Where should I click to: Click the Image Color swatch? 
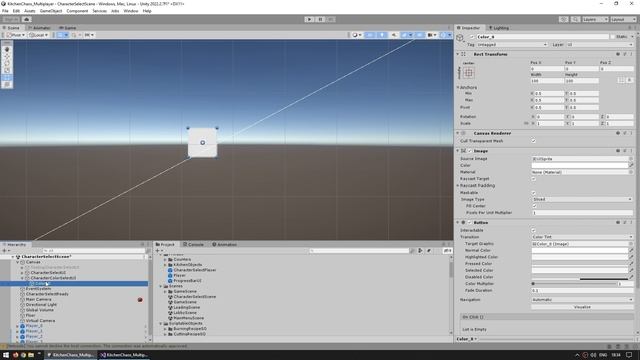pos(580,165)
